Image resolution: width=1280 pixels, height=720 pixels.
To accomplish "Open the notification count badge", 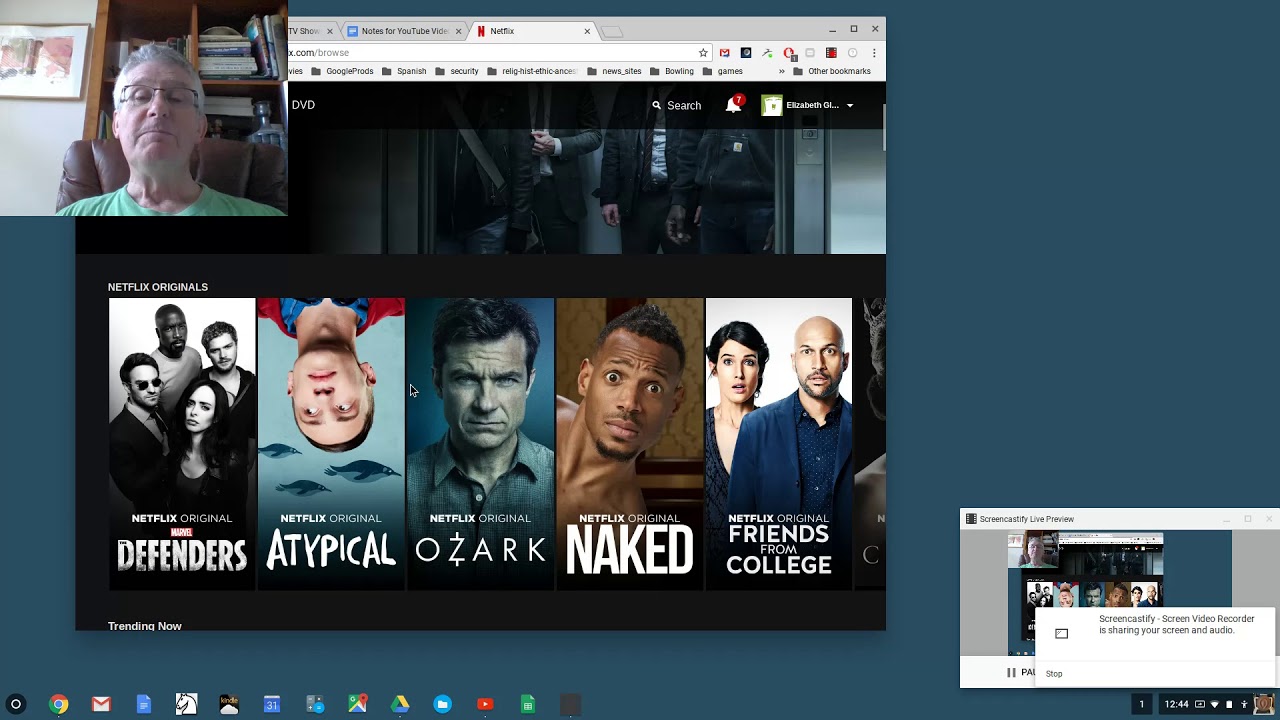I will click(1141, 704).
